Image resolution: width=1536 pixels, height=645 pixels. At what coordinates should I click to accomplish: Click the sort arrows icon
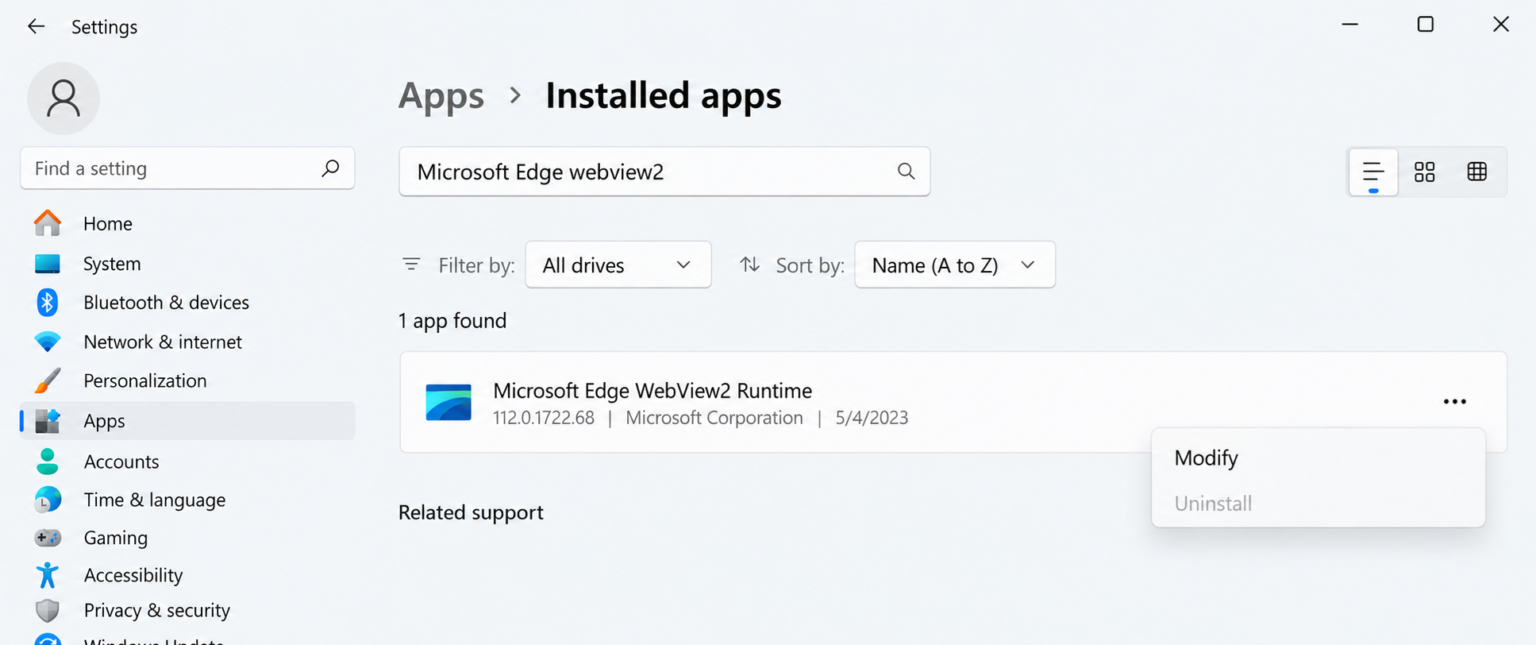(x=750, y=264)
